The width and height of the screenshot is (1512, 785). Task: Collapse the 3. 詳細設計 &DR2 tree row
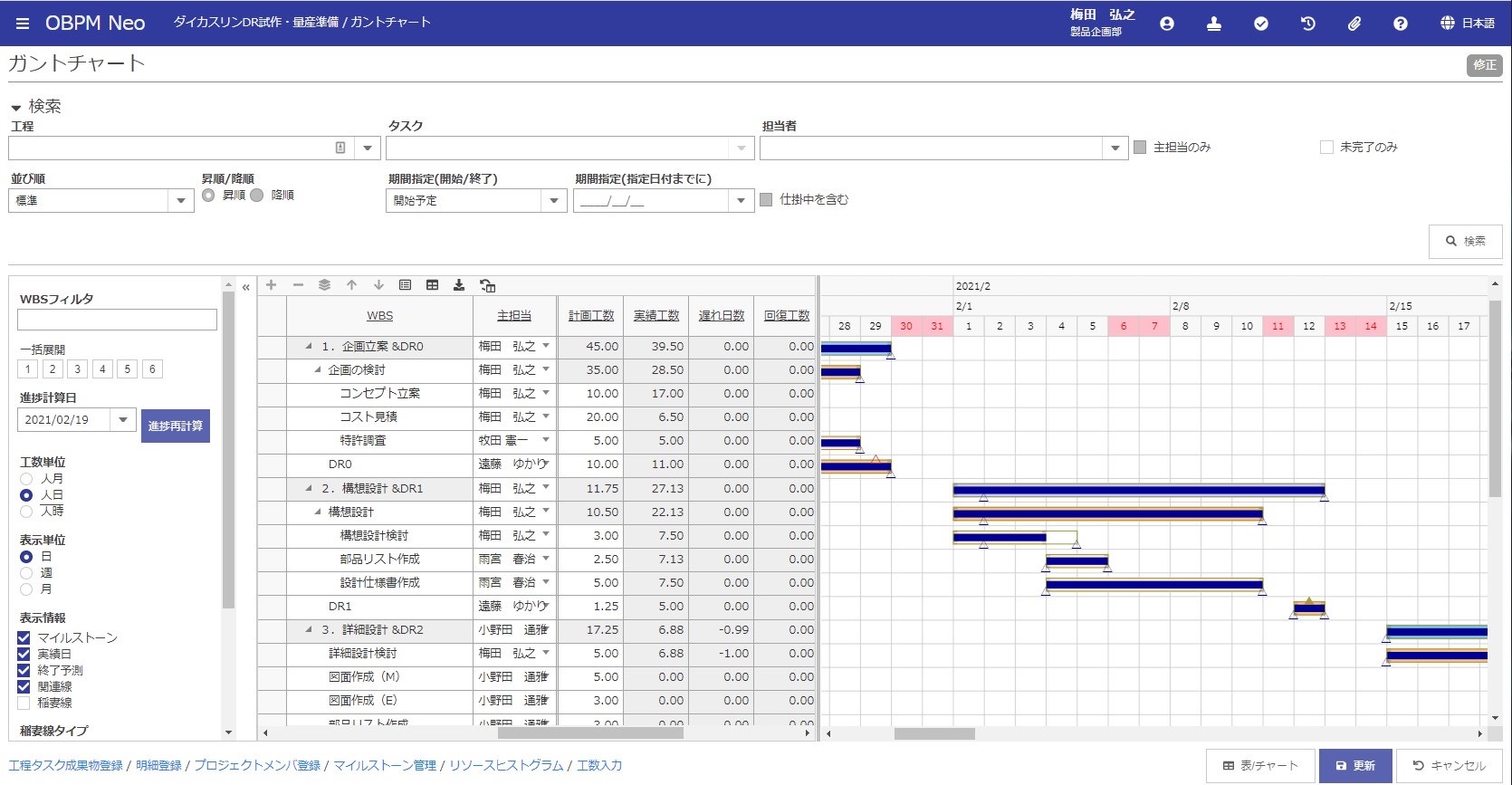(x=309, y=630)
